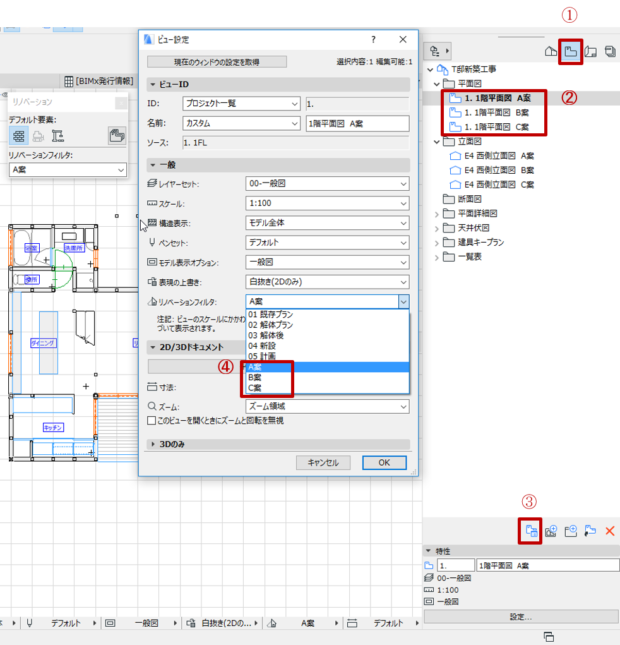
Task: Delete selected view with red X icon
Action: tap(610, 531)
